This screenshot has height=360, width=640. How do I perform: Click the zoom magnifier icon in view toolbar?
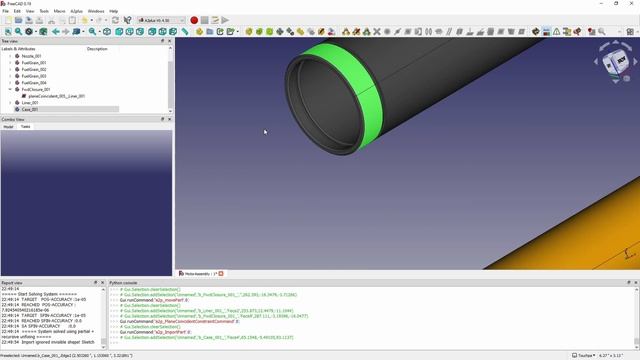pos(93,31)
